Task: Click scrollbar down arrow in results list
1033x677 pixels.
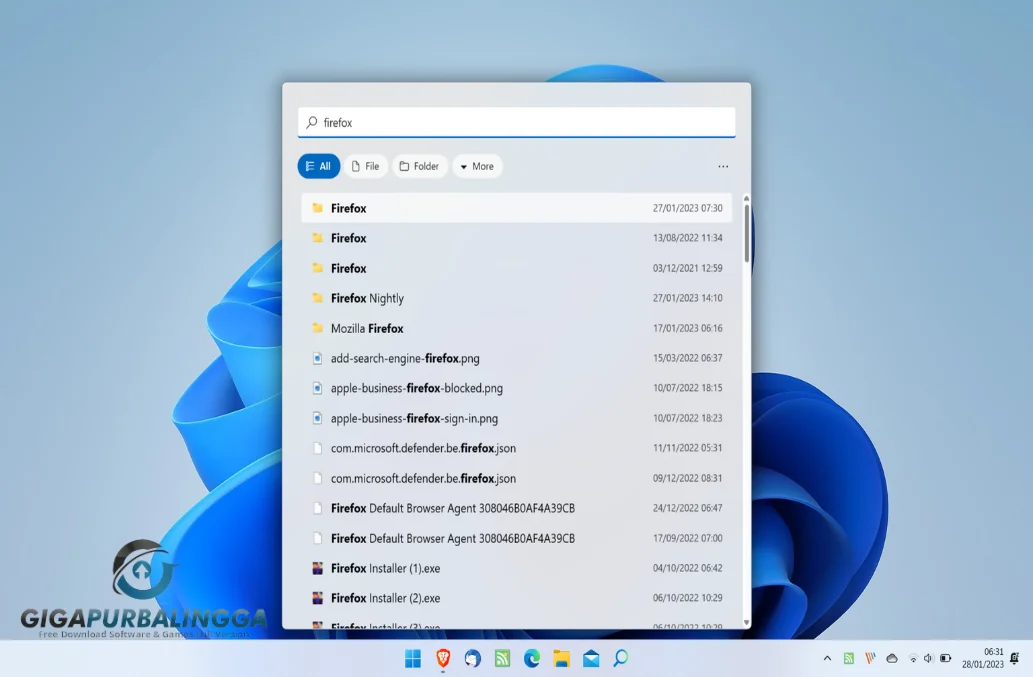Action: click(x=746, y=622)
